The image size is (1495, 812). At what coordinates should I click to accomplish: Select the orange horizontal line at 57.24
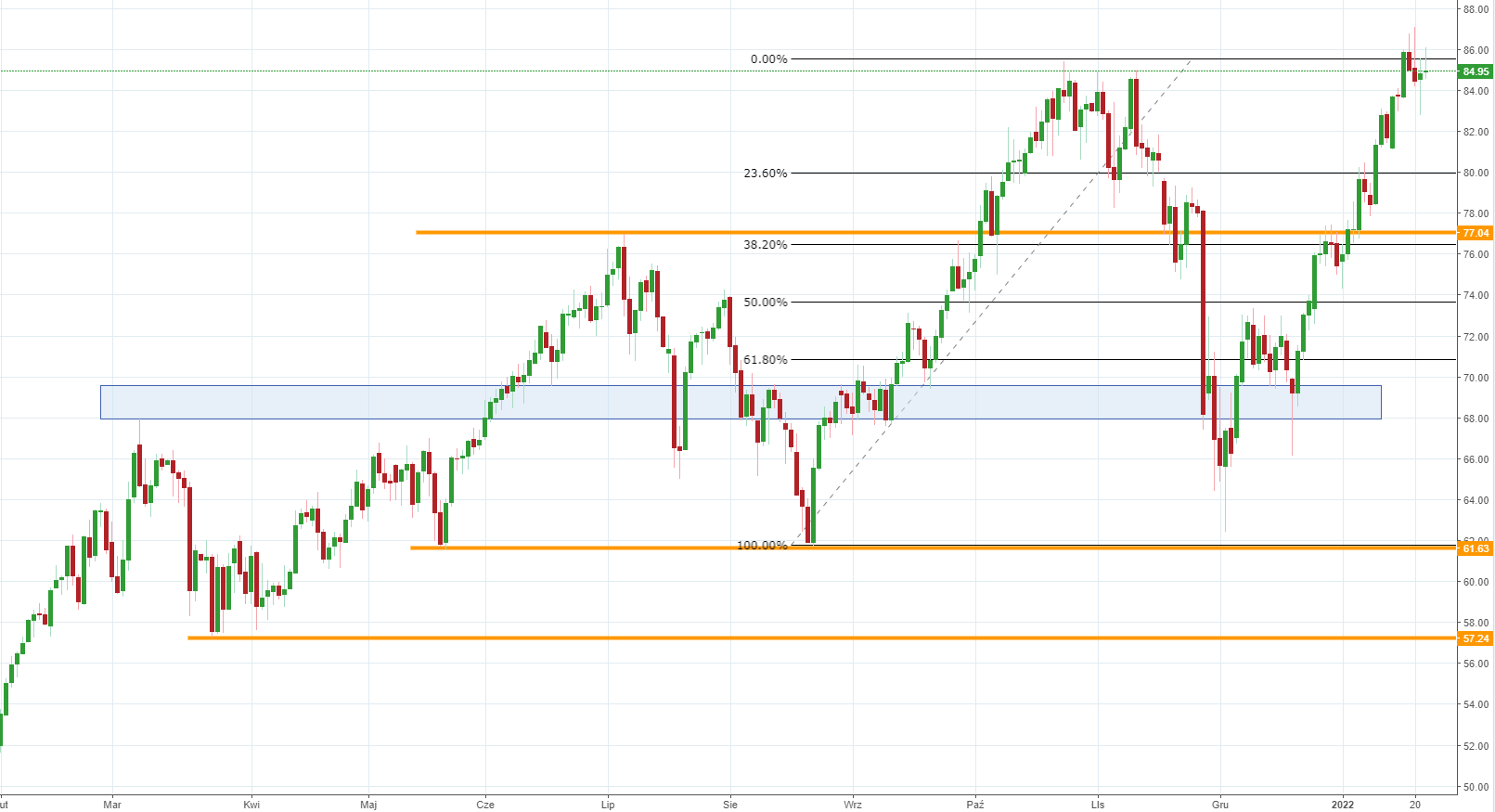821,638
